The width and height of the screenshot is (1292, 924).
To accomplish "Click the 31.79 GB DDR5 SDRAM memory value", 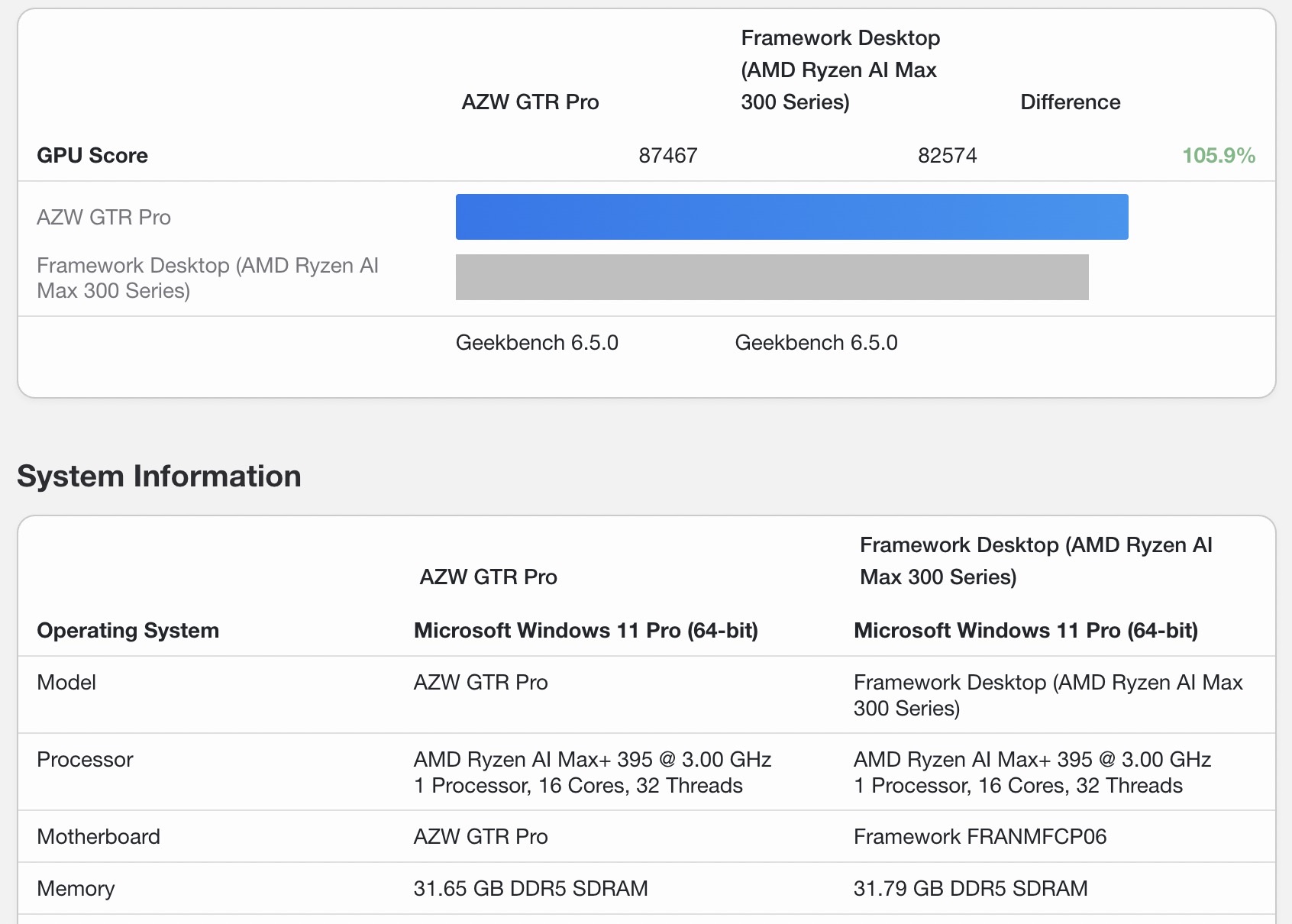I will (x=971, y=889).
